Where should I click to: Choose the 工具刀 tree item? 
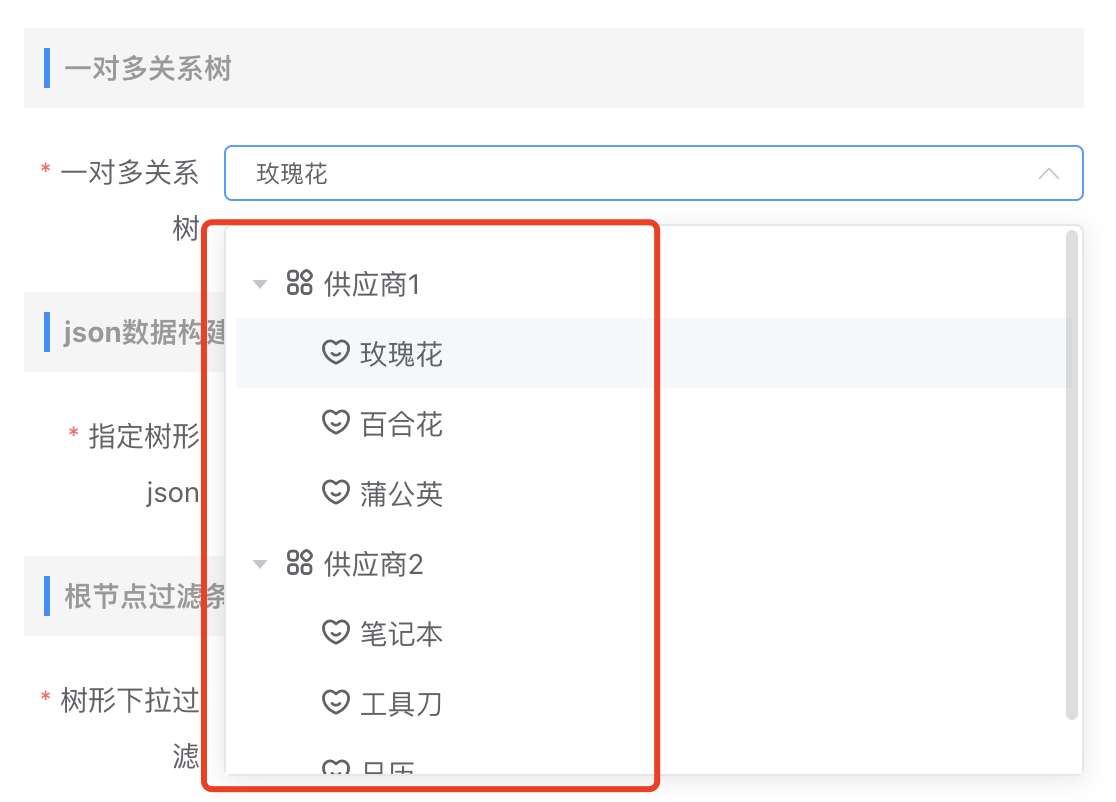tap(401, 704)
